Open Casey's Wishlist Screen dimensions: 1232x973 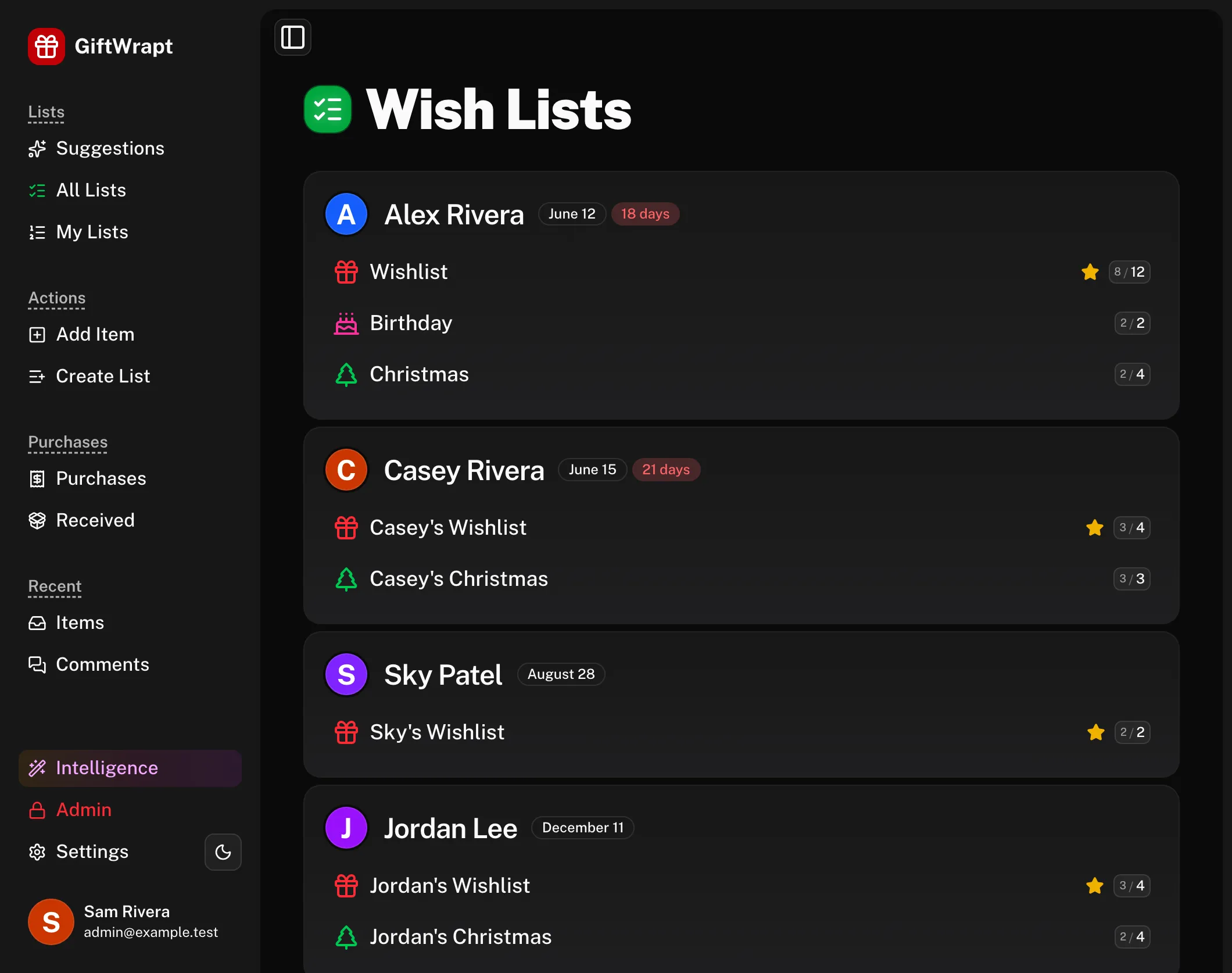[x=742, y=528]
